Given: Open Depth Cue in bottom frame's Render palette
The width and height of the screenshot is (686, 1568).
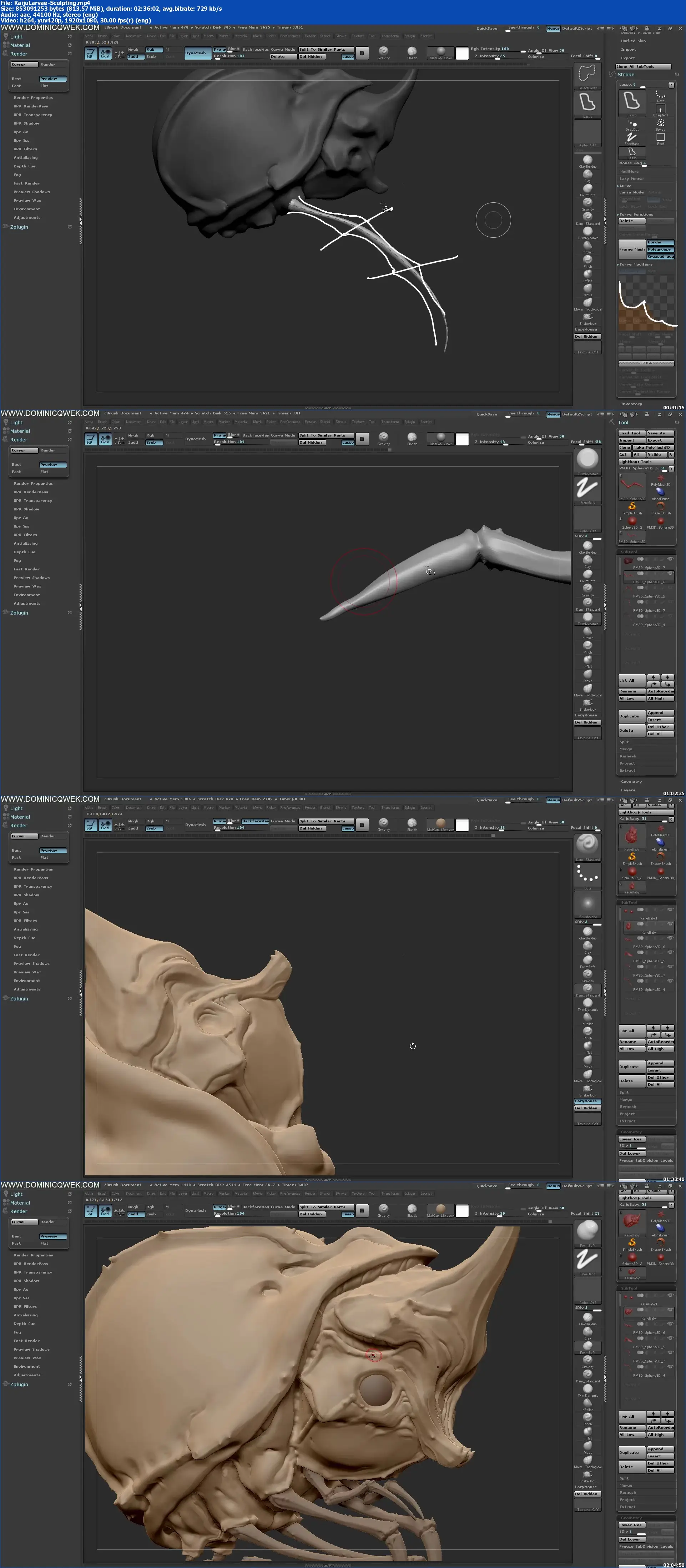Looking at the screenshot, I should click(x=24, y=1323).
